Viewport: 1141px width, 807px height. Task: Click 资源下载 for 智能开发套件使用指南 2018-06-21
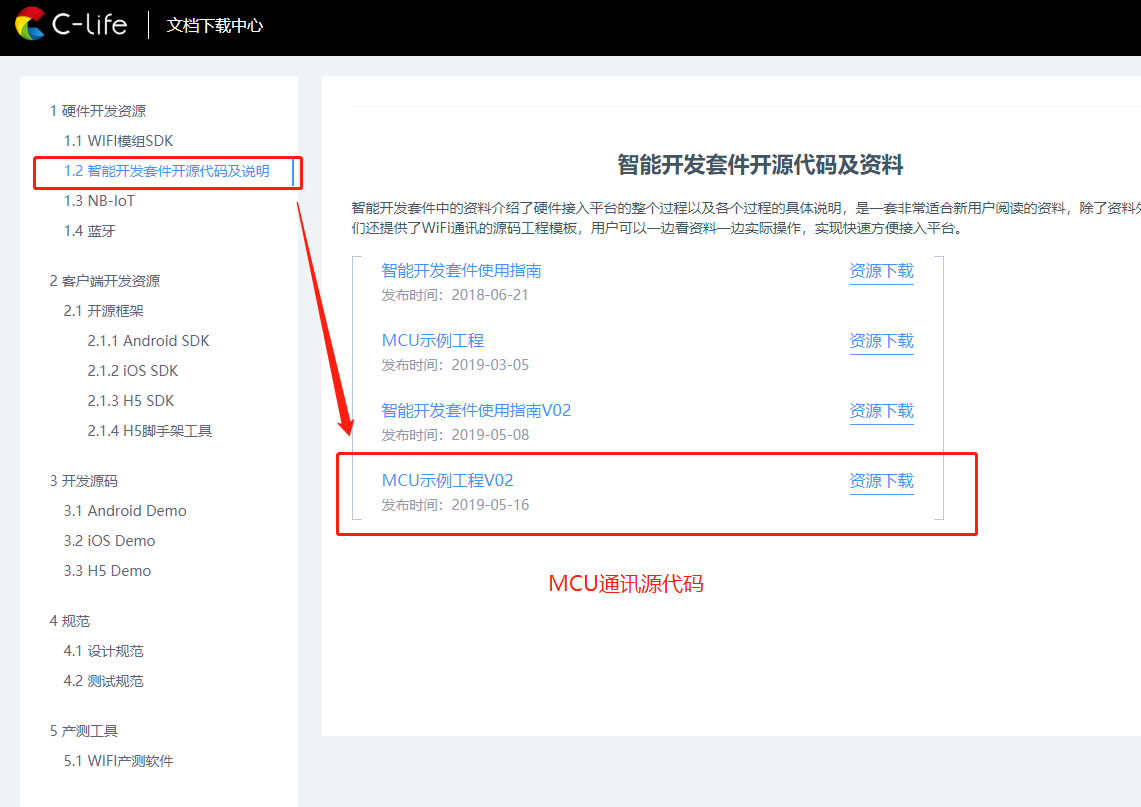point(881,271)
